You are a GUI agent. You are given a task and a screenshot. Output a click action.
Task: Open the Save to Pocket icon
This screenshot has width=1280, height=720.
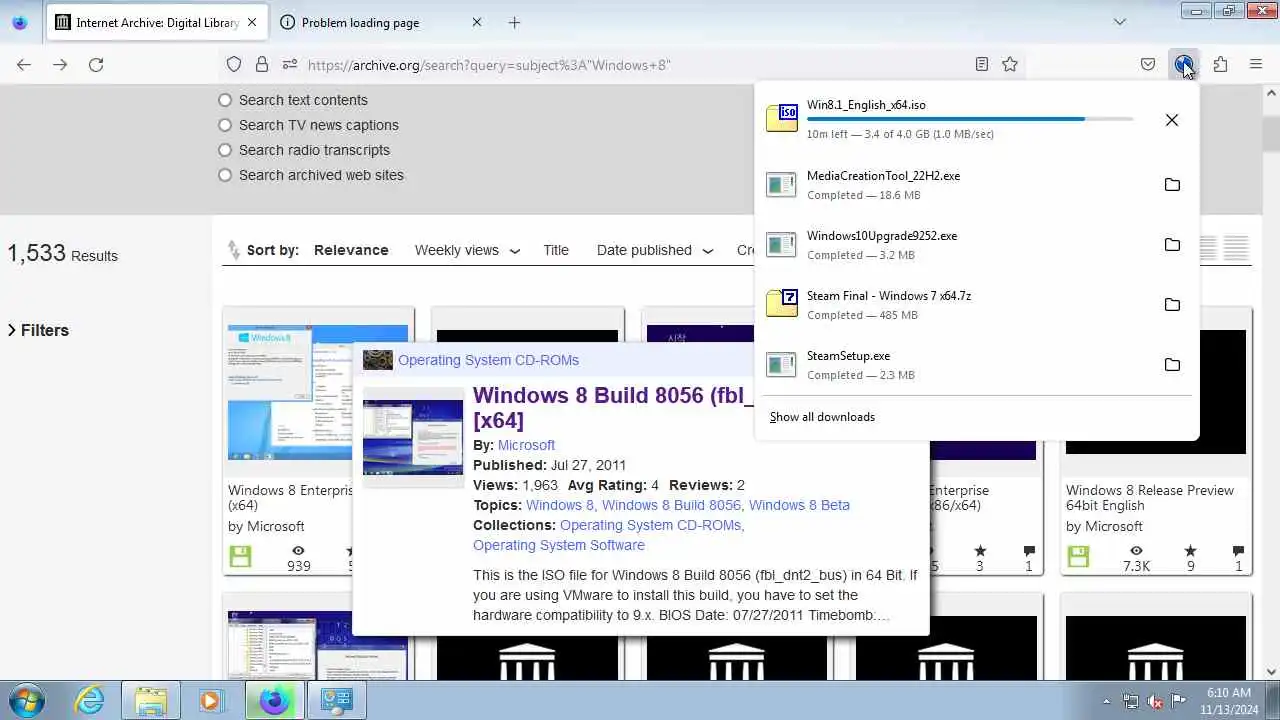[x=1148, y=64]
